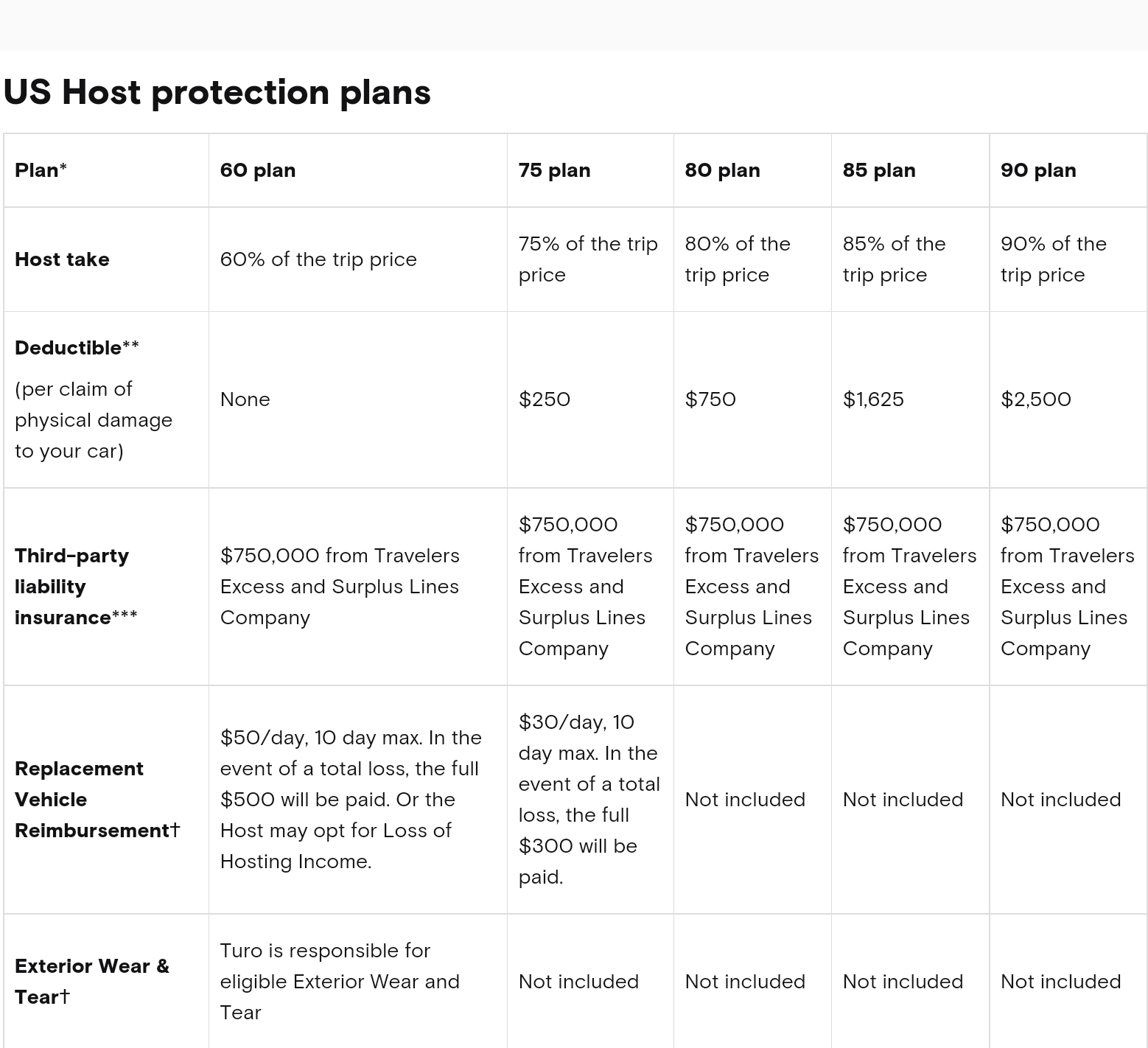This screenshot has width=1148, height=1048.
Task: Select the "$250" deductible cell
Action: click(545, 399)
